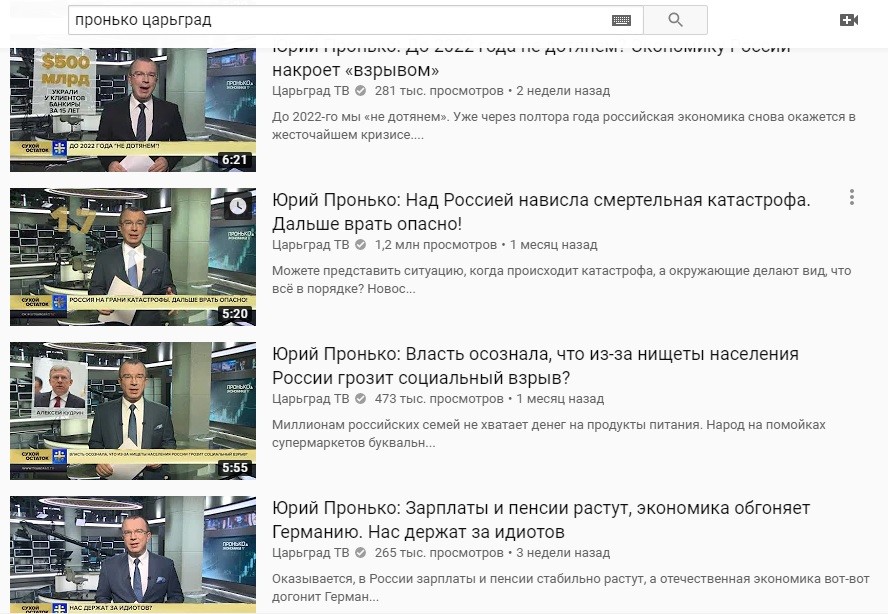The width and height of the screenshot is (888, 614).
Task: Open video titled Зарплаты и пенсии растут
Action: [x=541, y=520]
